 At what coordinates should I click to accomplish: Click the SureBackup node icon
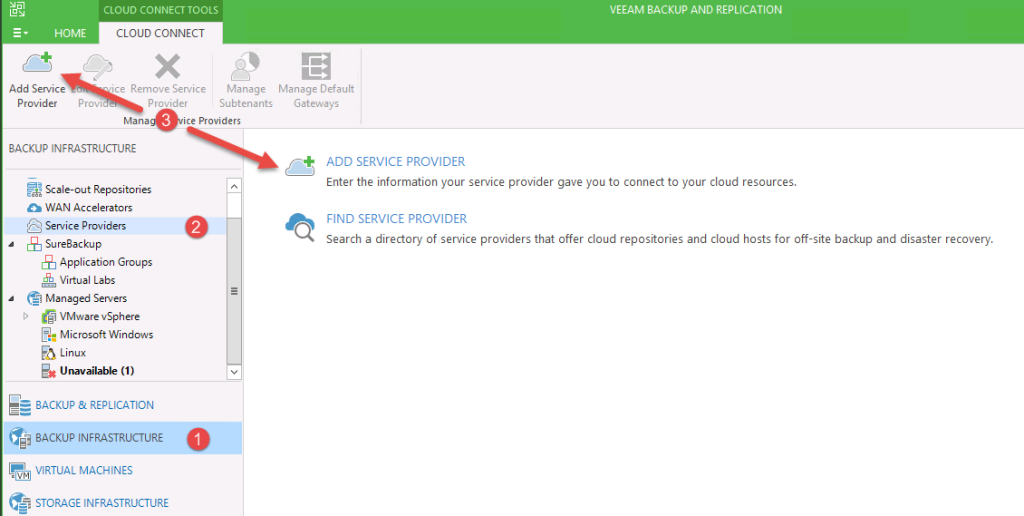[34, 244]
